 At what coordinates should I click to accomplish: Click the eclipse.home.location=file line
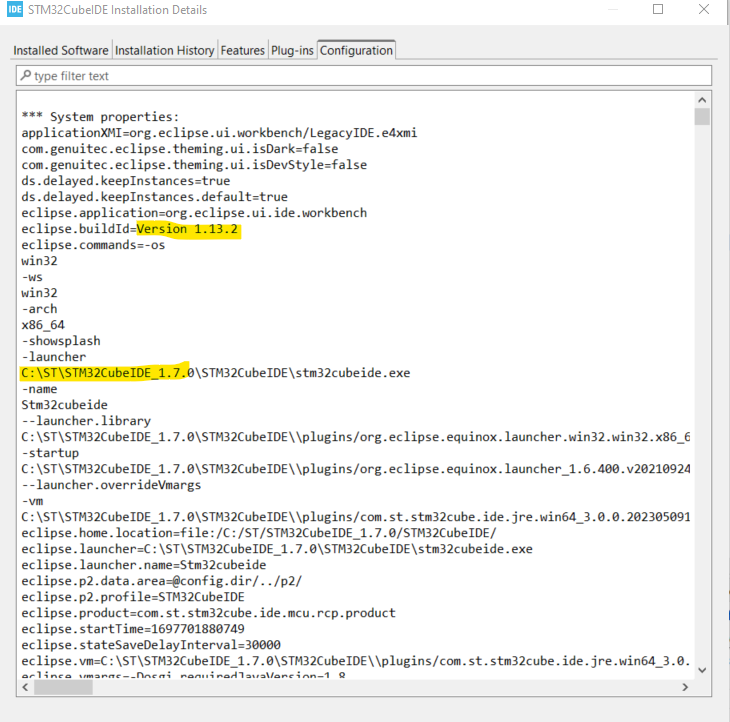(x=259, y=533)
